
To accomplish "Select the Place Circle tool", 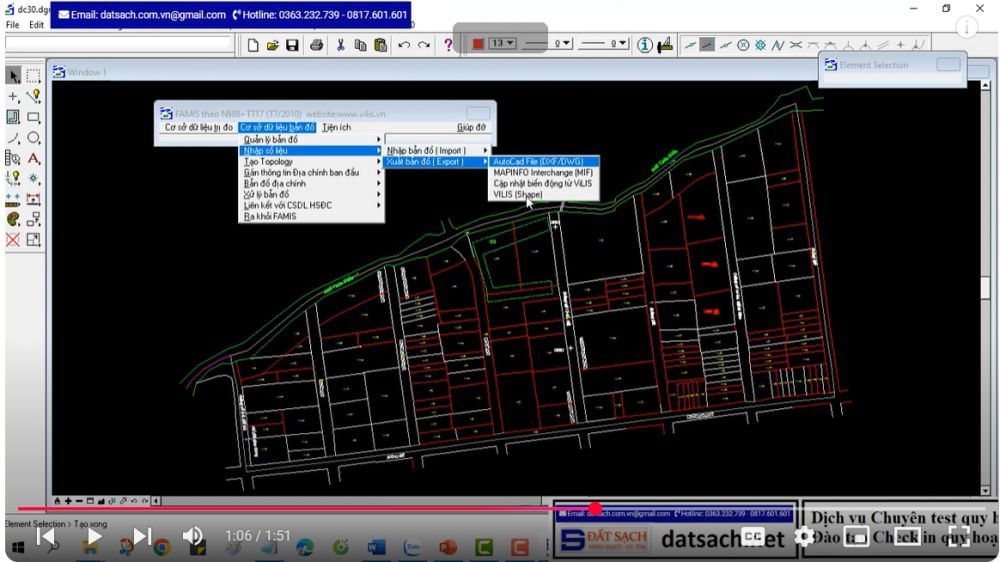I will click(34, 138).
